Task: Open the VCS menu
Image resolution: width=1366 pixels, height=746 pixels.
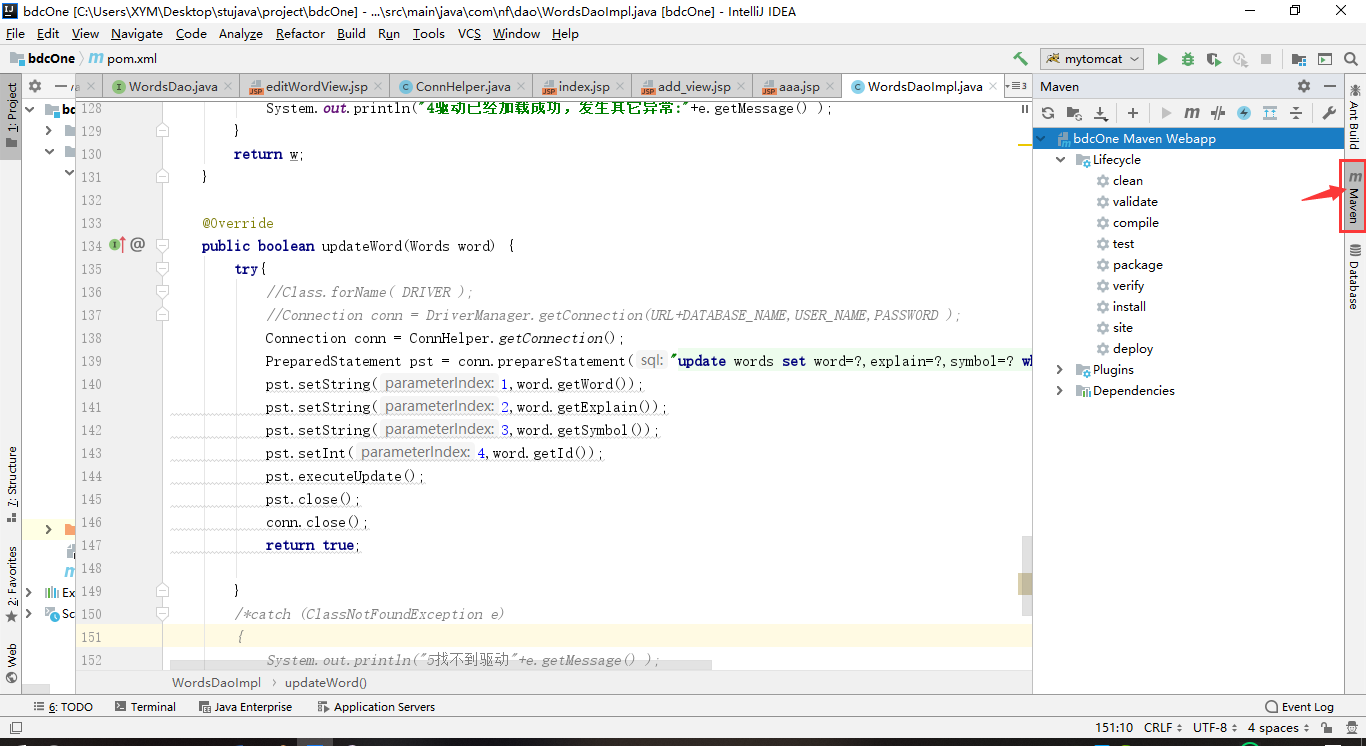Action: [x=469, y=33]
